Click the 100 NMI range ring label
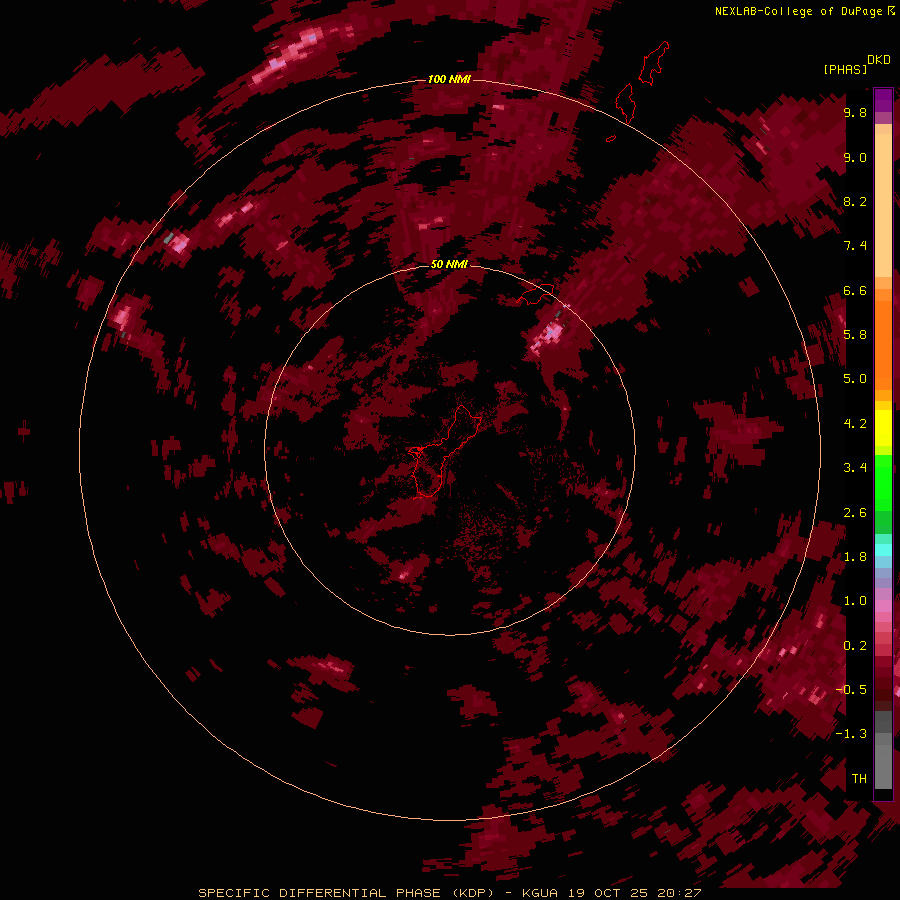 [x=449, y=79]
